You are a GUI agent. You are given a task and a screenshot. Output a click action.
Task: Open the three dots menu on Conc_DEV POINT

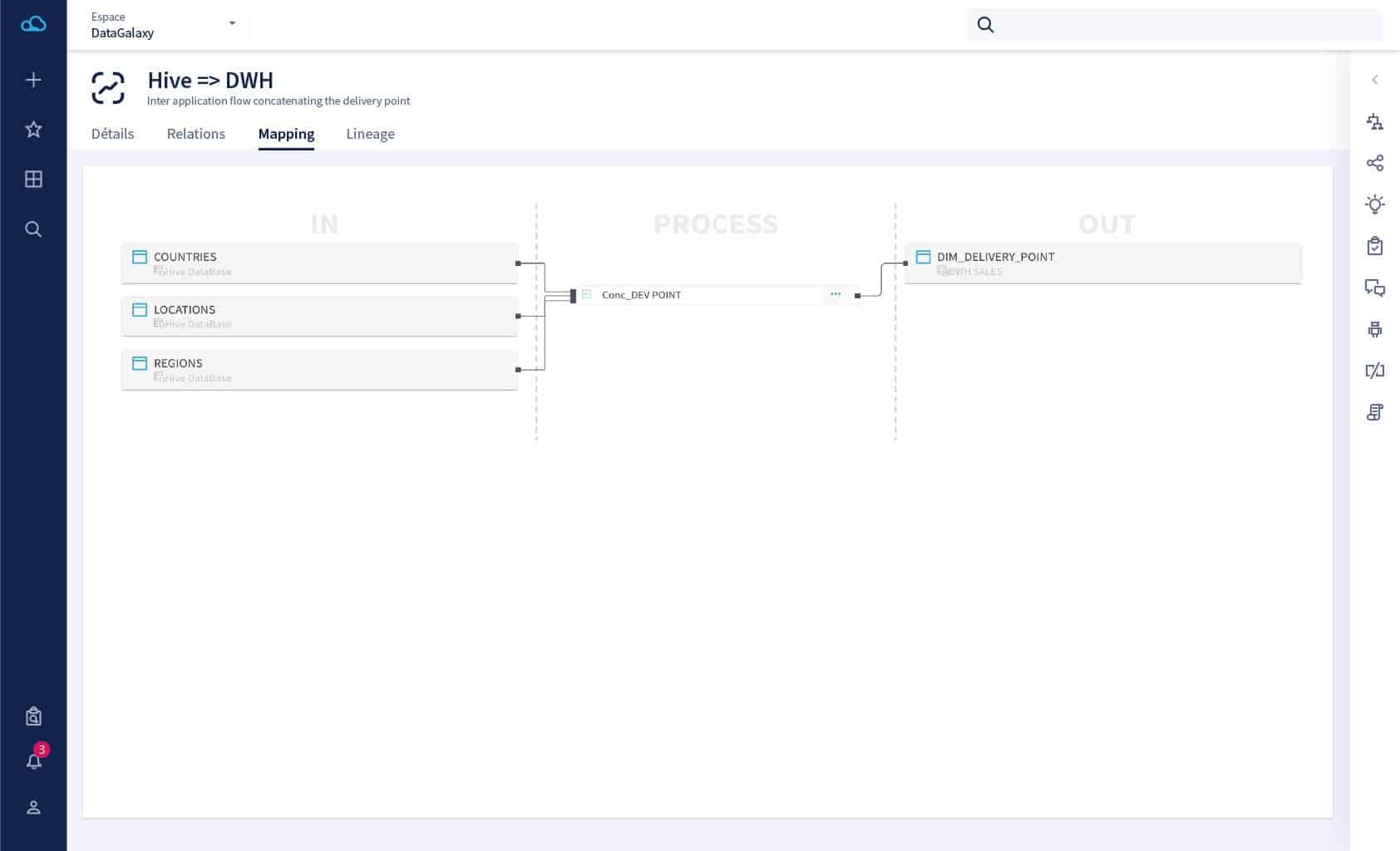pyautogui.click(x=836, y=294)
